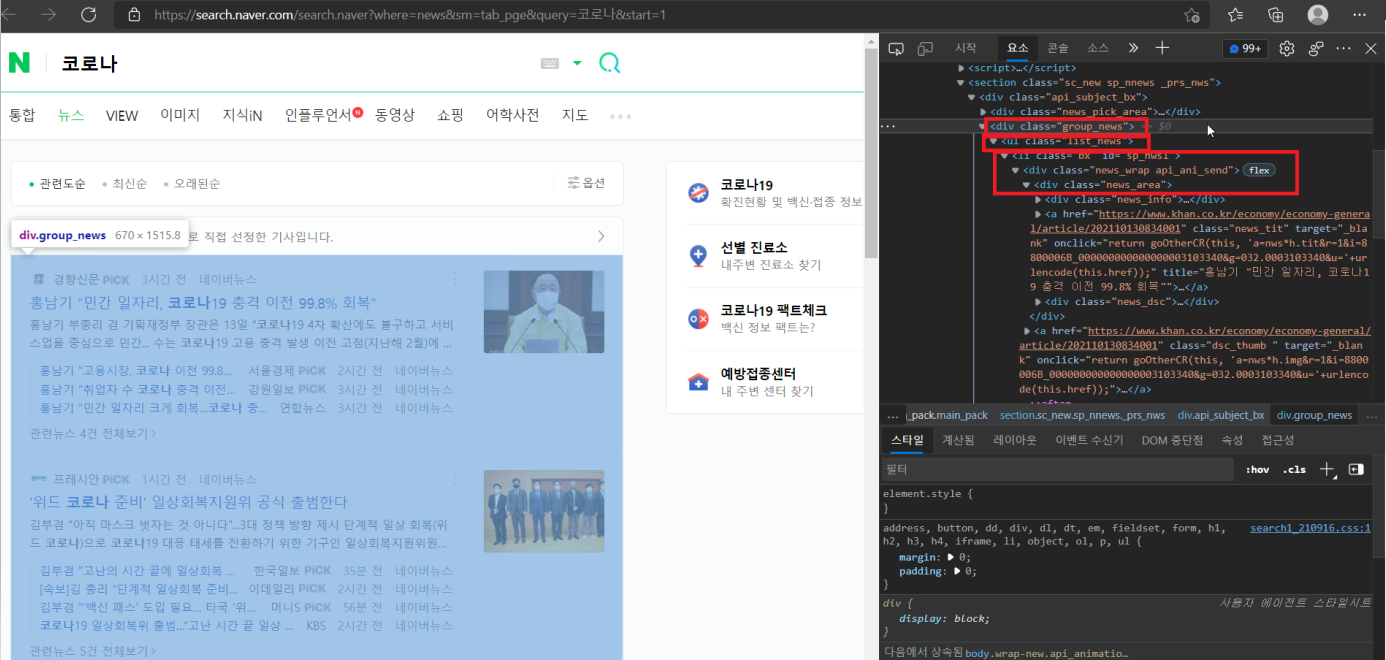Open the user profile avatar
This screenshot has width=1386, height=660.
(1318, 15)
